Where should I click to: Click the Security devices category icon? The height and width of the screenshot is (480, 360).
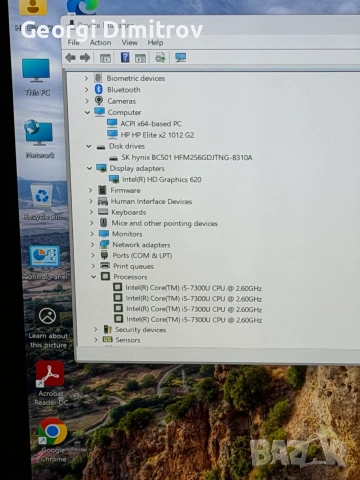[x=107, y=329]
